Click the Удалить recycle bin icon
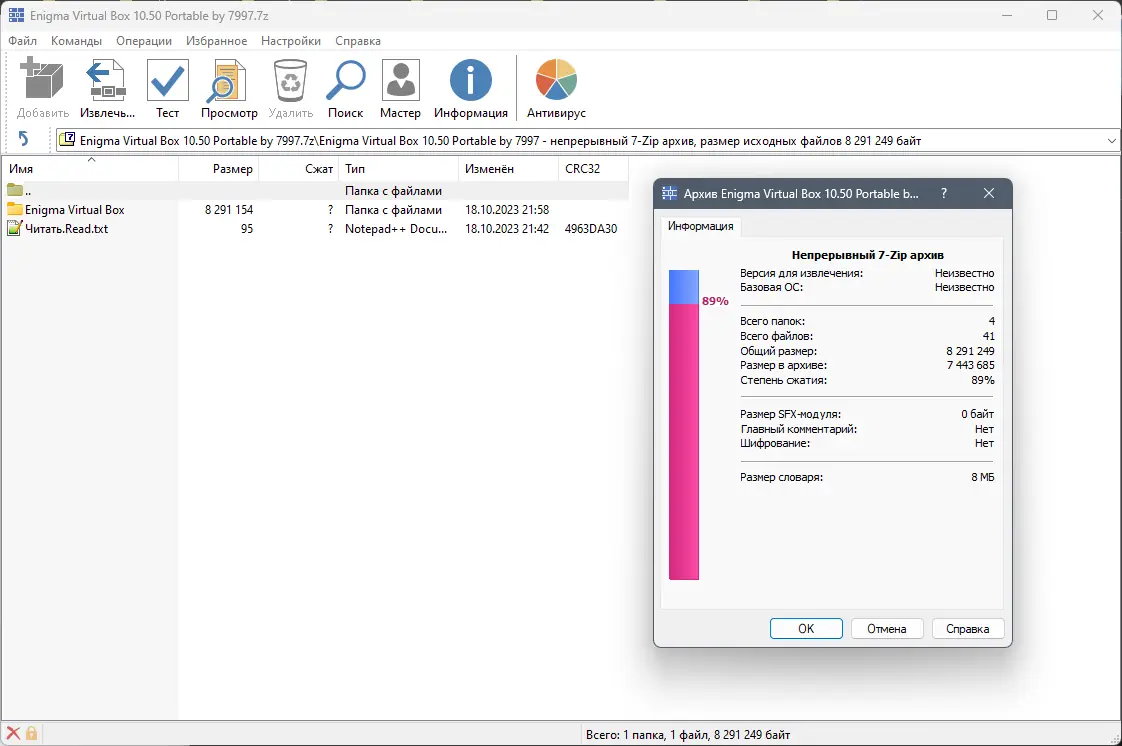The height and width of the screenshot is (746, 1122). click(x=291, y=79)
